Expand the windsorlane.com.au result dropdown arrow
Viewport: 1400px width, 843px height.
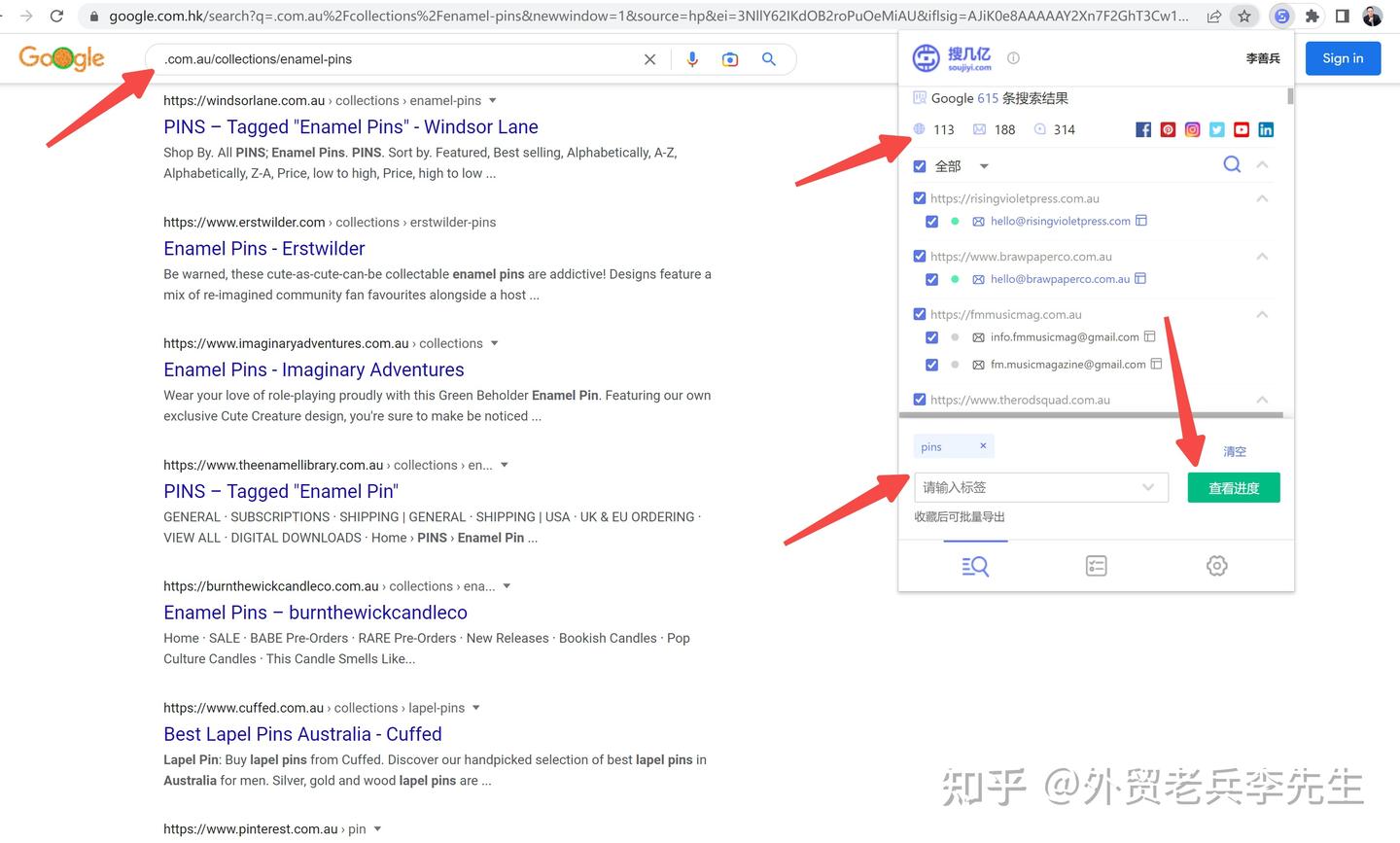[492, 100]
